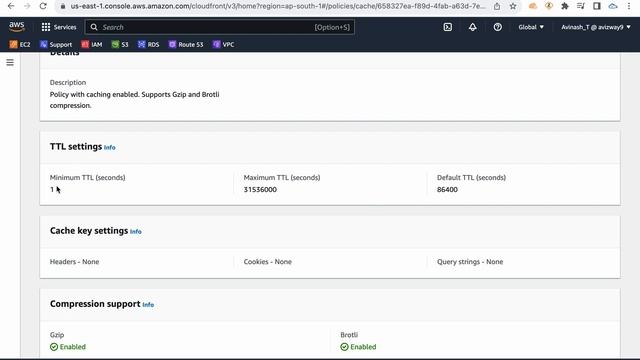Click the AWS logo home
Screen dimensions: 640x360
[17, 27]
